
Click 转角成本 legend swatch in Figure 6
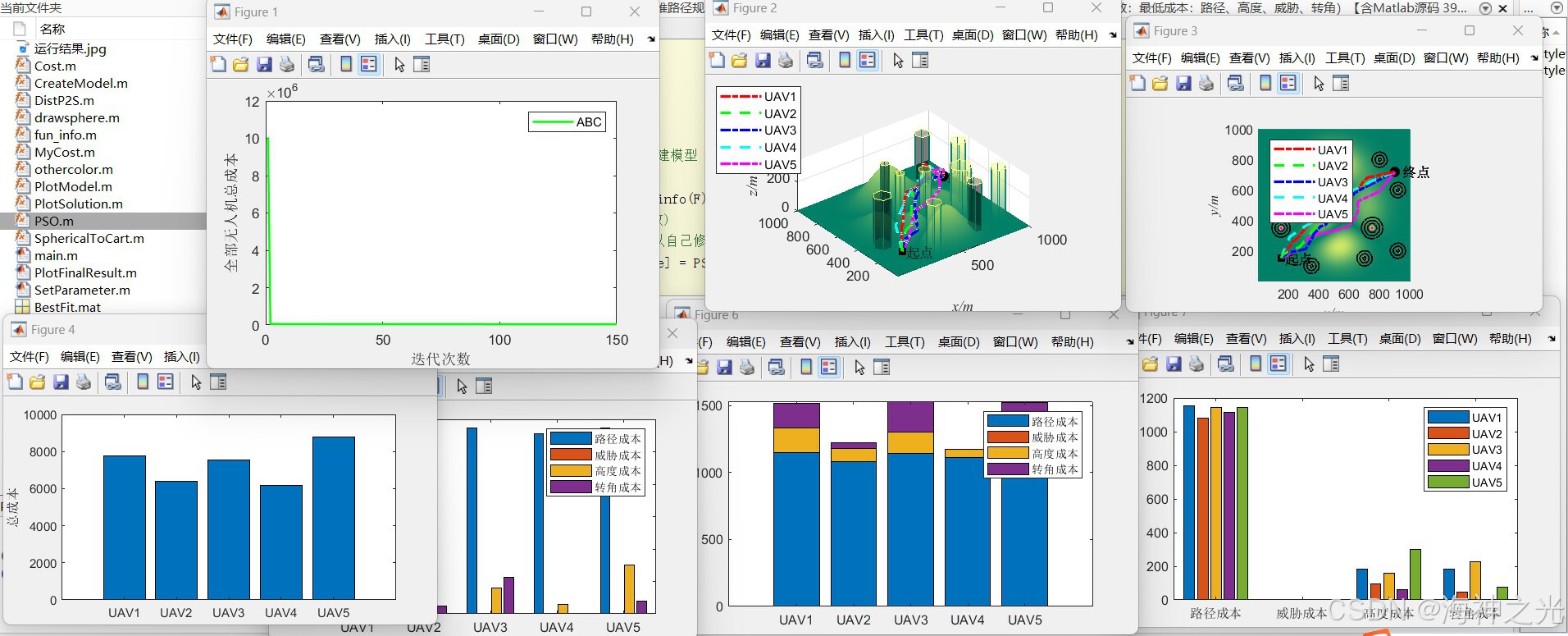pos(1008,469)
